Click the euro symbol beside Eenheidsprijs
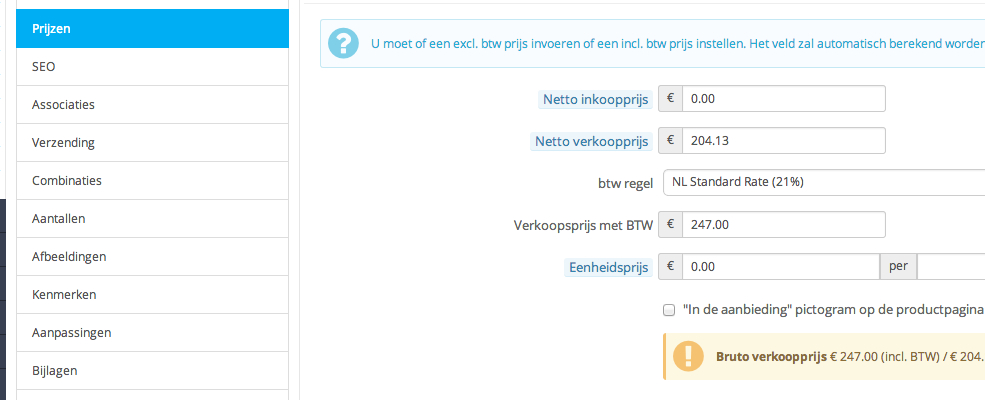The width and height of the screenshot is (985, 400). [670, 267]
